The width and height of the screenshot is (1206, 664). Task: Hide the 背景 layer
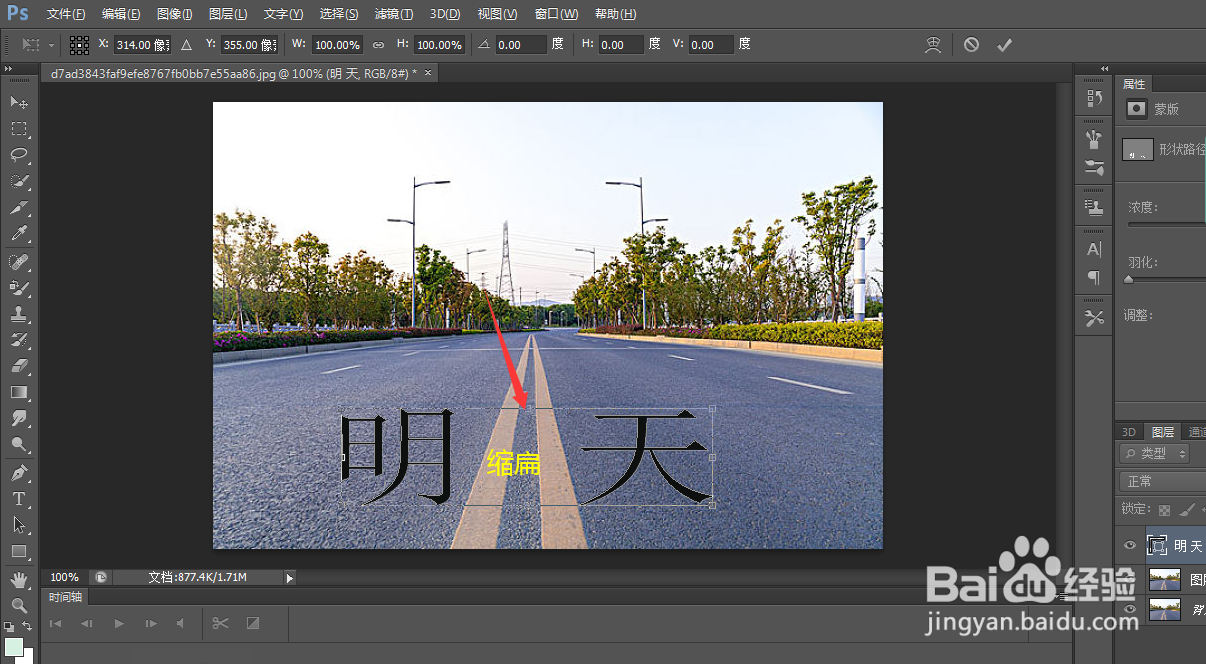click(1129, 608)
